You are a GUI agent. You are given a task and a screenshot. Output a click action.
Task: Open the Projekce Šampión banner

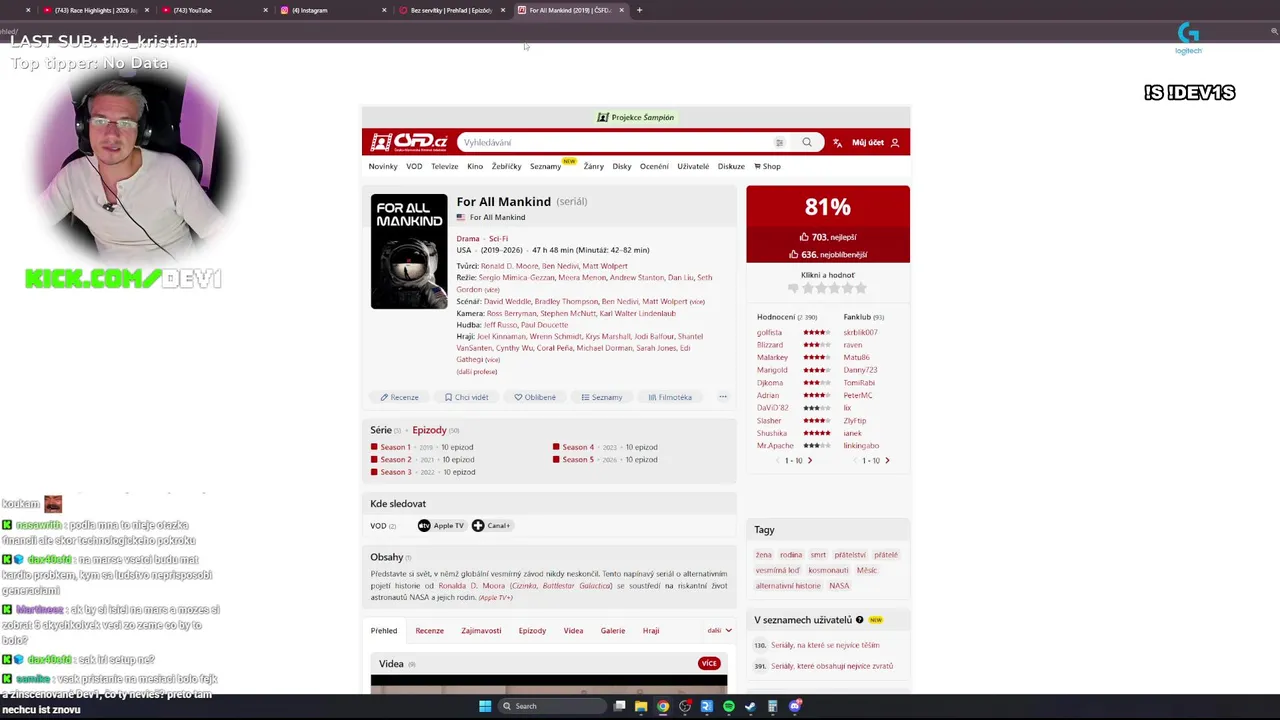pos(636,117)
